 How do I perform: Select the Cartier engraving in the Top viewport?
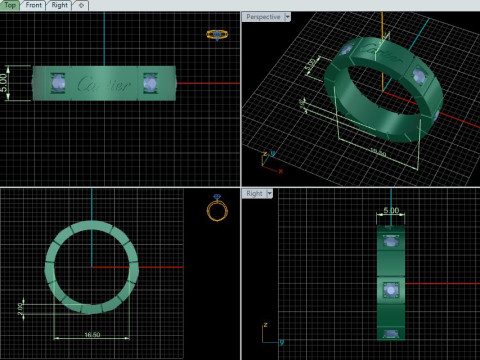[103, 84]
